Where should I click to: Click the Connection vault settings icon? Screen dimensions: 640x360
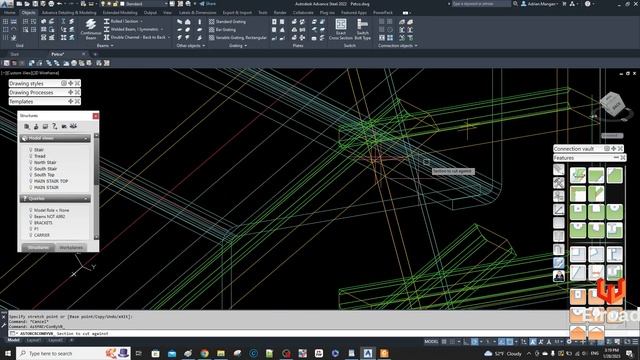click(x=607, y=149)
